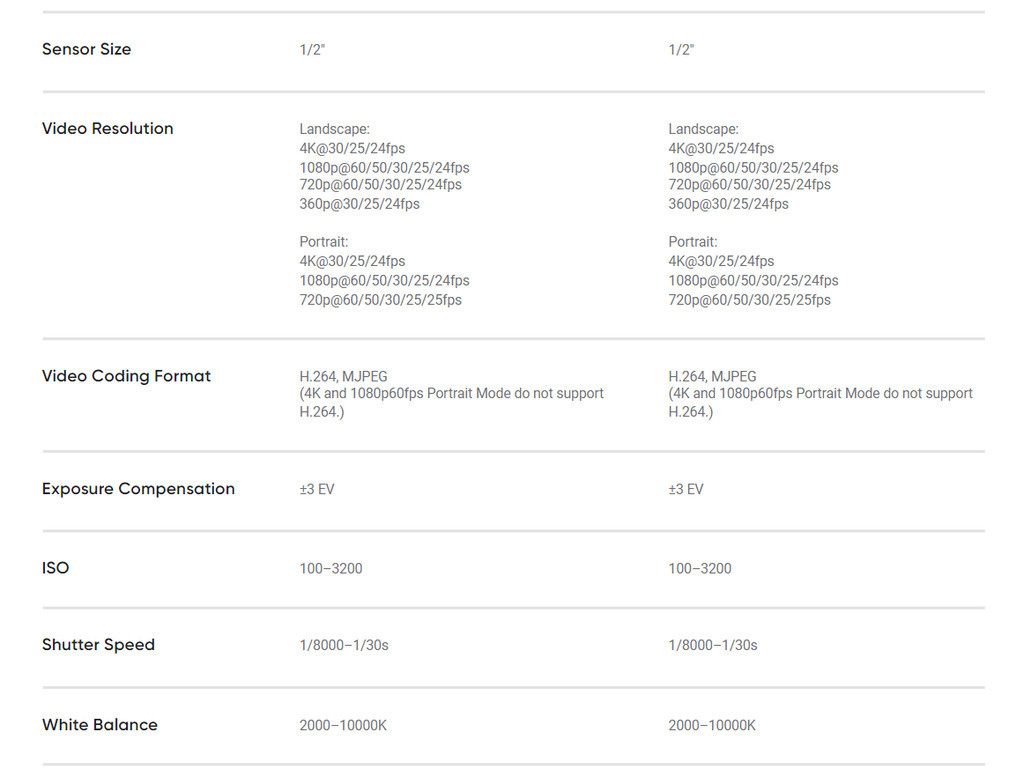Image resolution: width=1024 pixels, height=784 pixels.
Task: Click the 1/8000–1/30s value in left column
Action: click(x=343, y=646)
